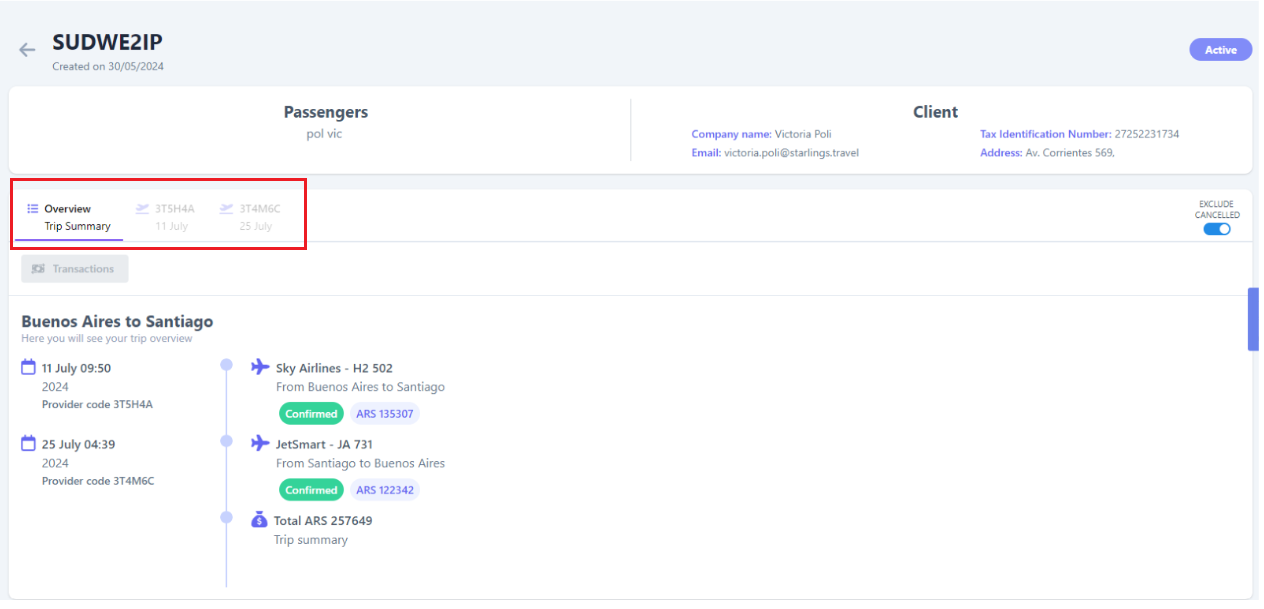Click the Active status badge

coord(1220,50)
